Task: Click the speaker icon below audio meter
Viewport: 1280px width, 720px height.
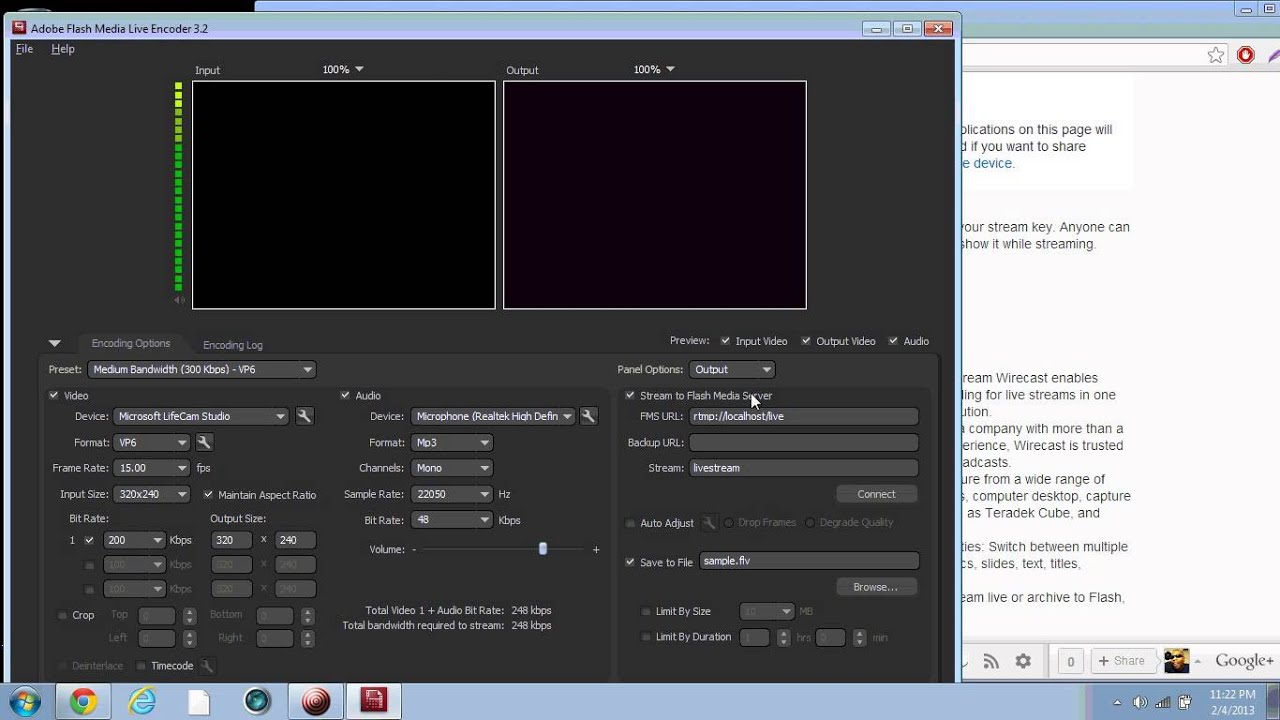Action: coord(179,300)
